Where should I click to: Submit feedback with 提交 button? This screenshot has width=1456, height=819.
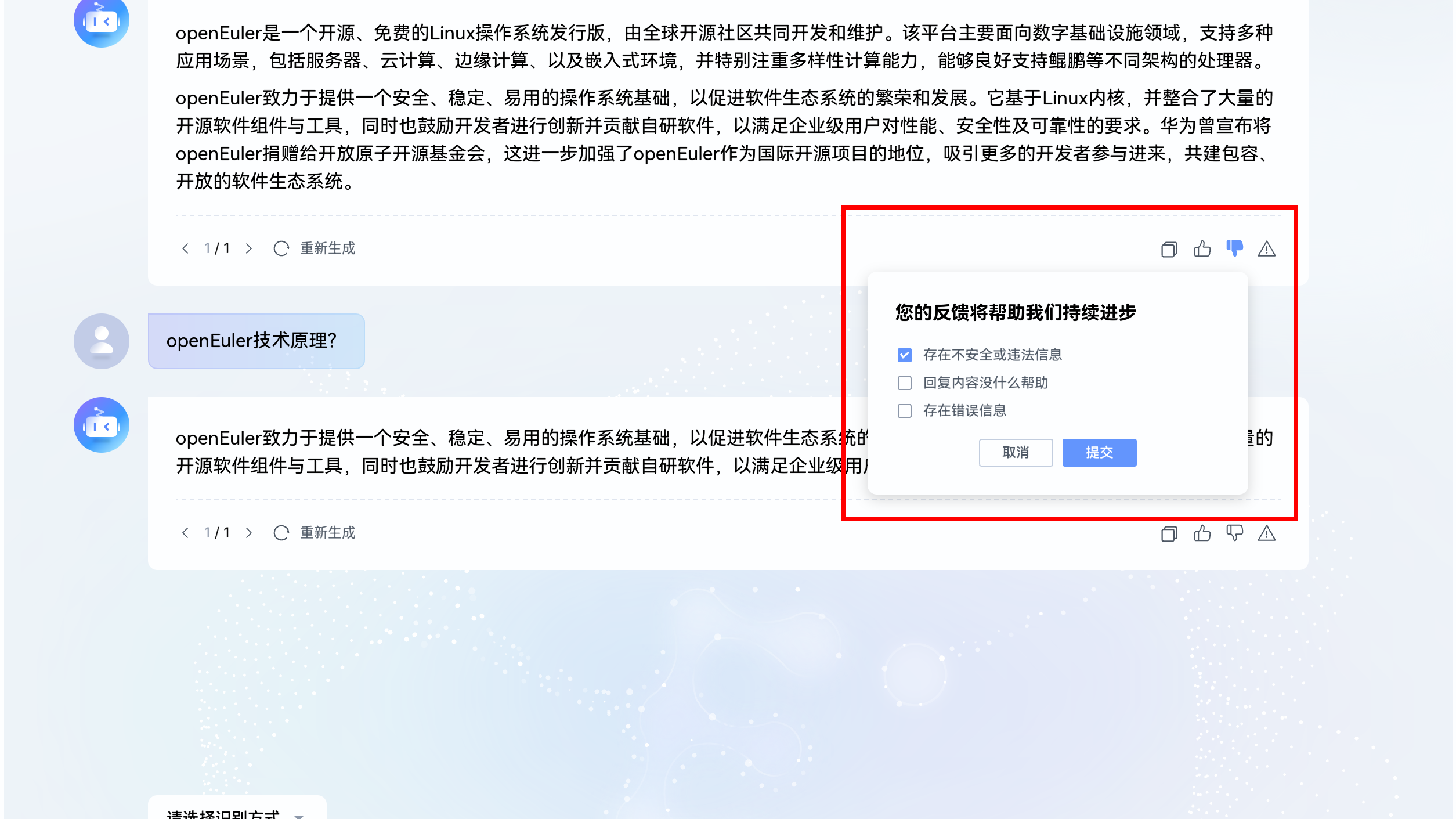1099,452
